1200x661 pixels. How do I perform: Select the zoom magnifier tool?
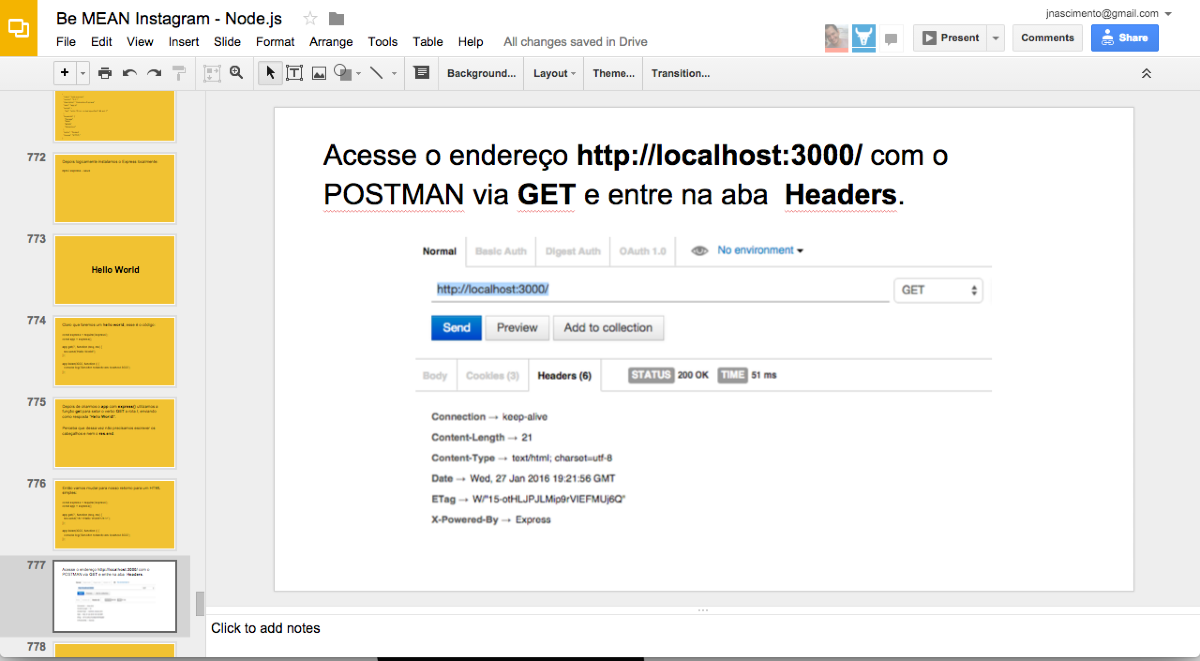point(237,73)
